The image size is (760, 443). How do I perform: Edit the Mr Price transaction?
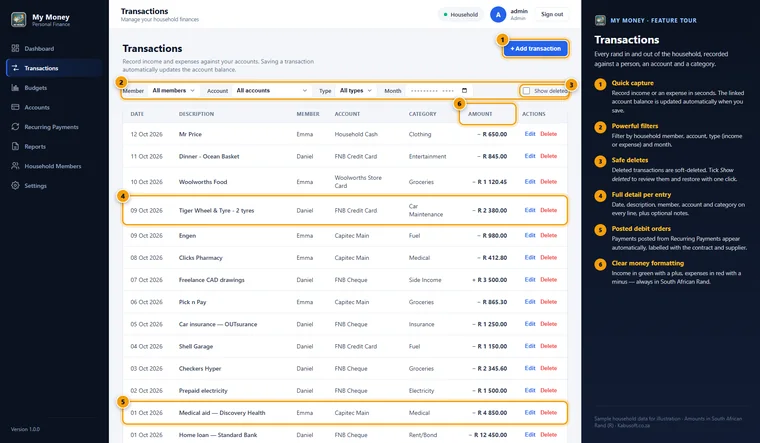(x=530, y=134)
